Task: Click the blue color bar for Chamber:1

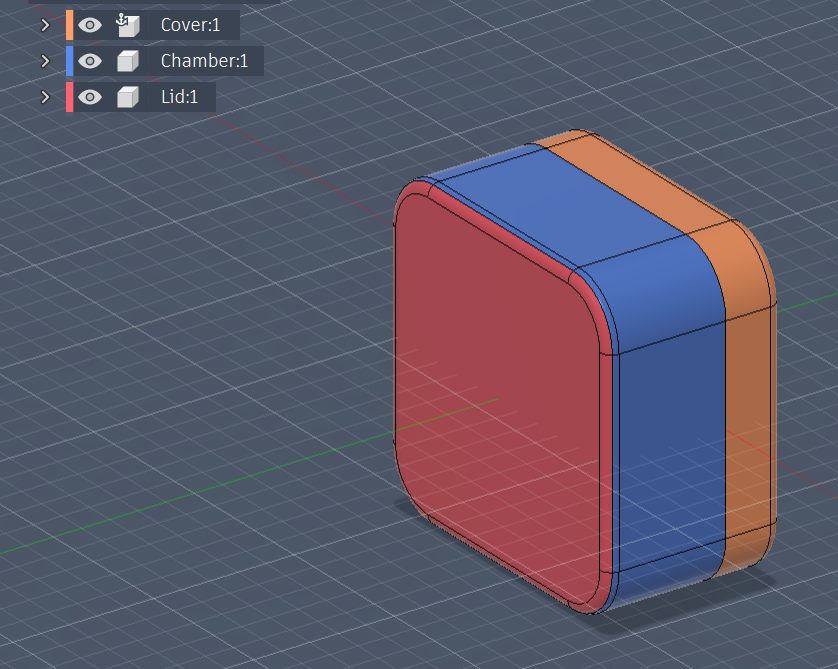Action: tap(69, 61)
